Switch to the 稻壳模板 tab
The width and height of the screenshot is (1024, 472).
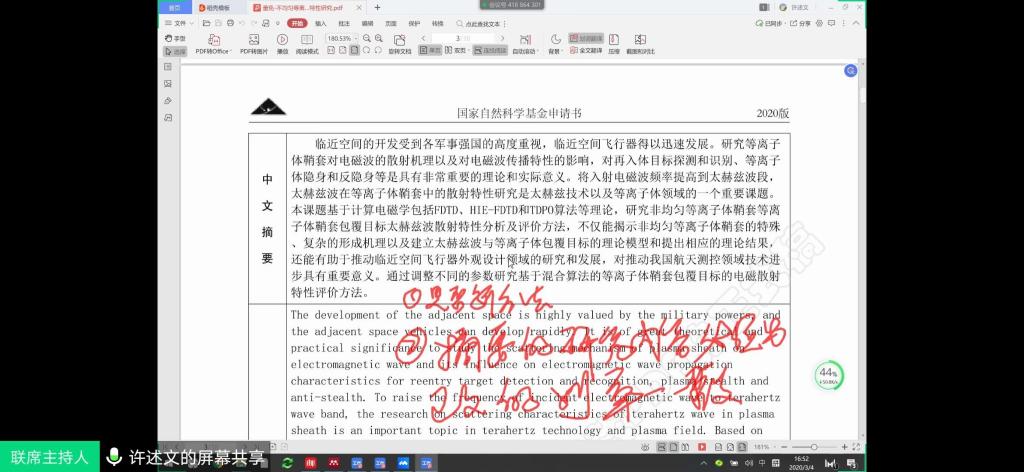[215, 6]
